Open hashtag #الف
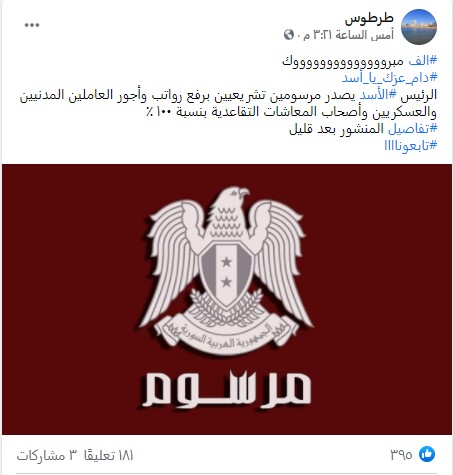 point(423,61)
